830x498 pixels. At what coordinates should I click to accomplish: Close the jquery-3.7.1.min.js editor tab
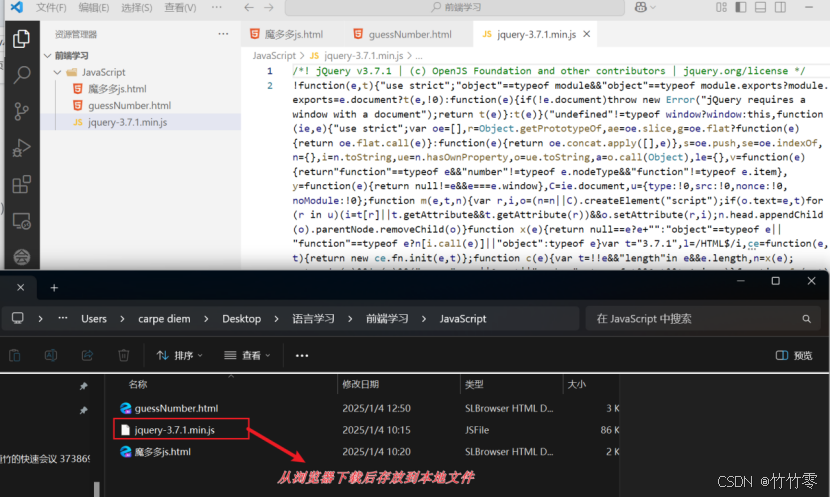click(587, 34)
